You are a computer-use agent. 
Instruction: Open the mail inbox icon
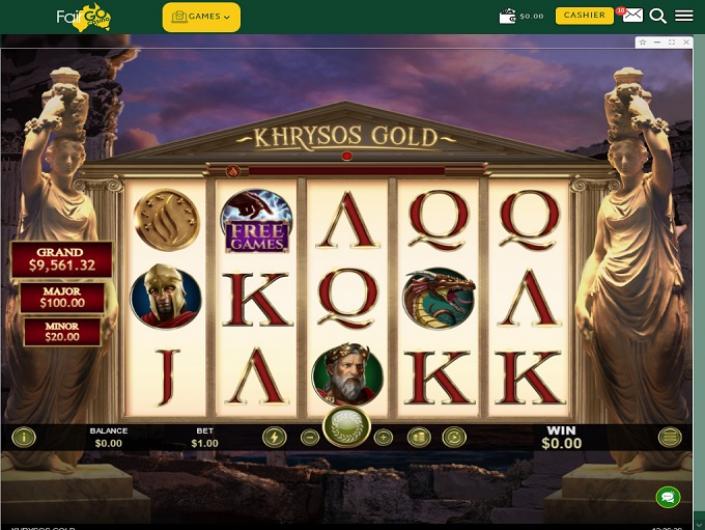click(632, 15)
